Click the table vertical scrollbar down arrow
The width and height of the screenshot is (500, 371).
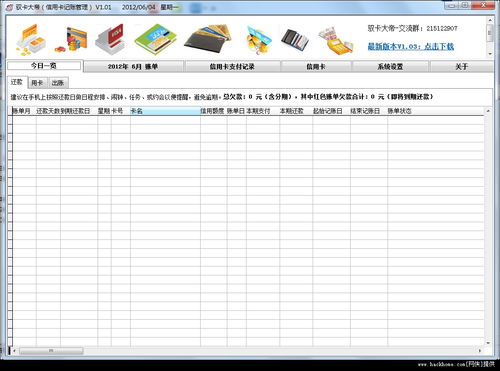click(x=488, y=343)
